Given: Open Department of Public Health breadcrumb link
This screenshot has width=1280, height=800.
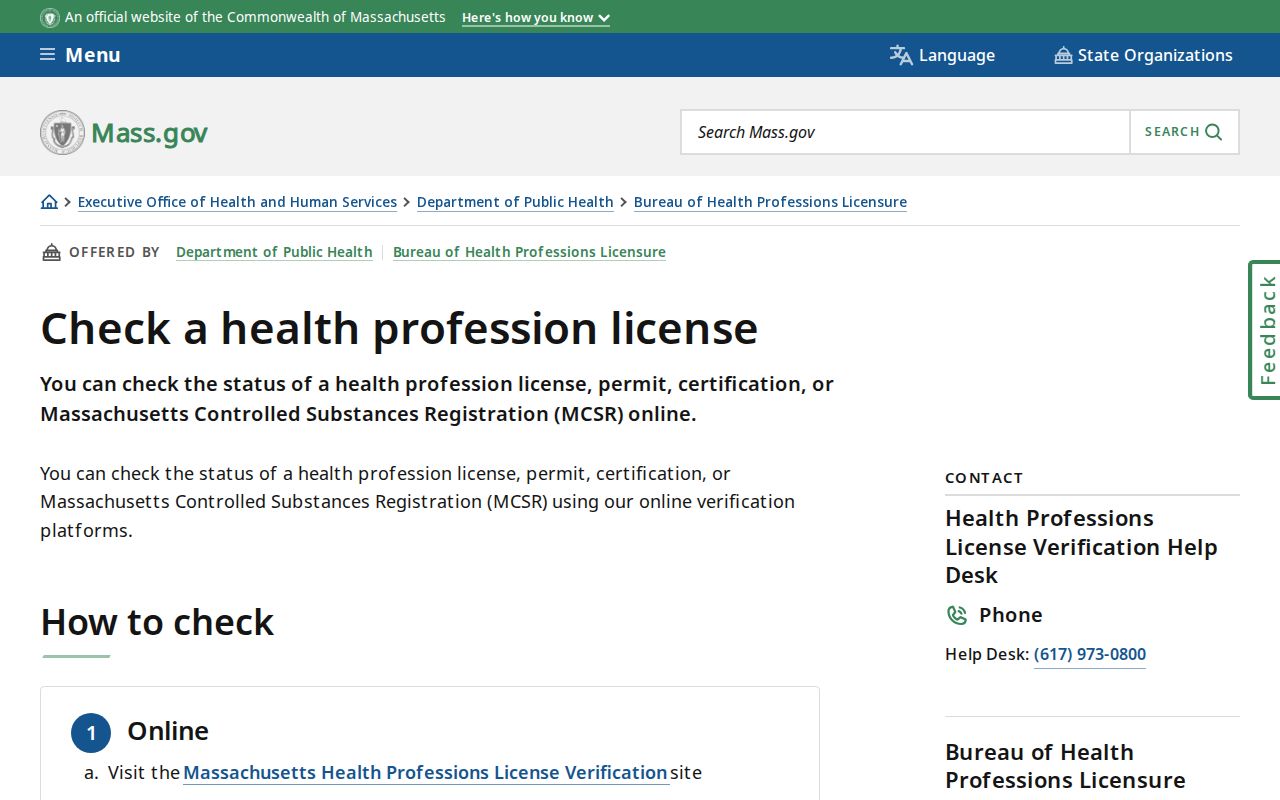Looking at the screenshot, I should (x=515, y=202).
